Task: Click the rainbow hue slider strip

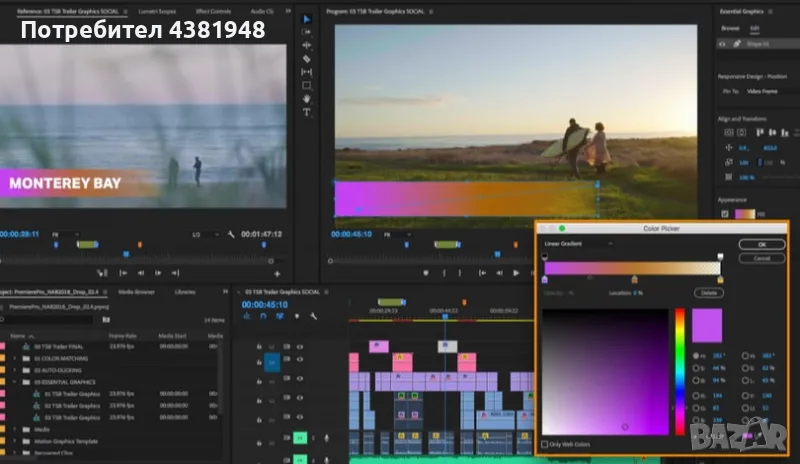Action: pos(681,370)
